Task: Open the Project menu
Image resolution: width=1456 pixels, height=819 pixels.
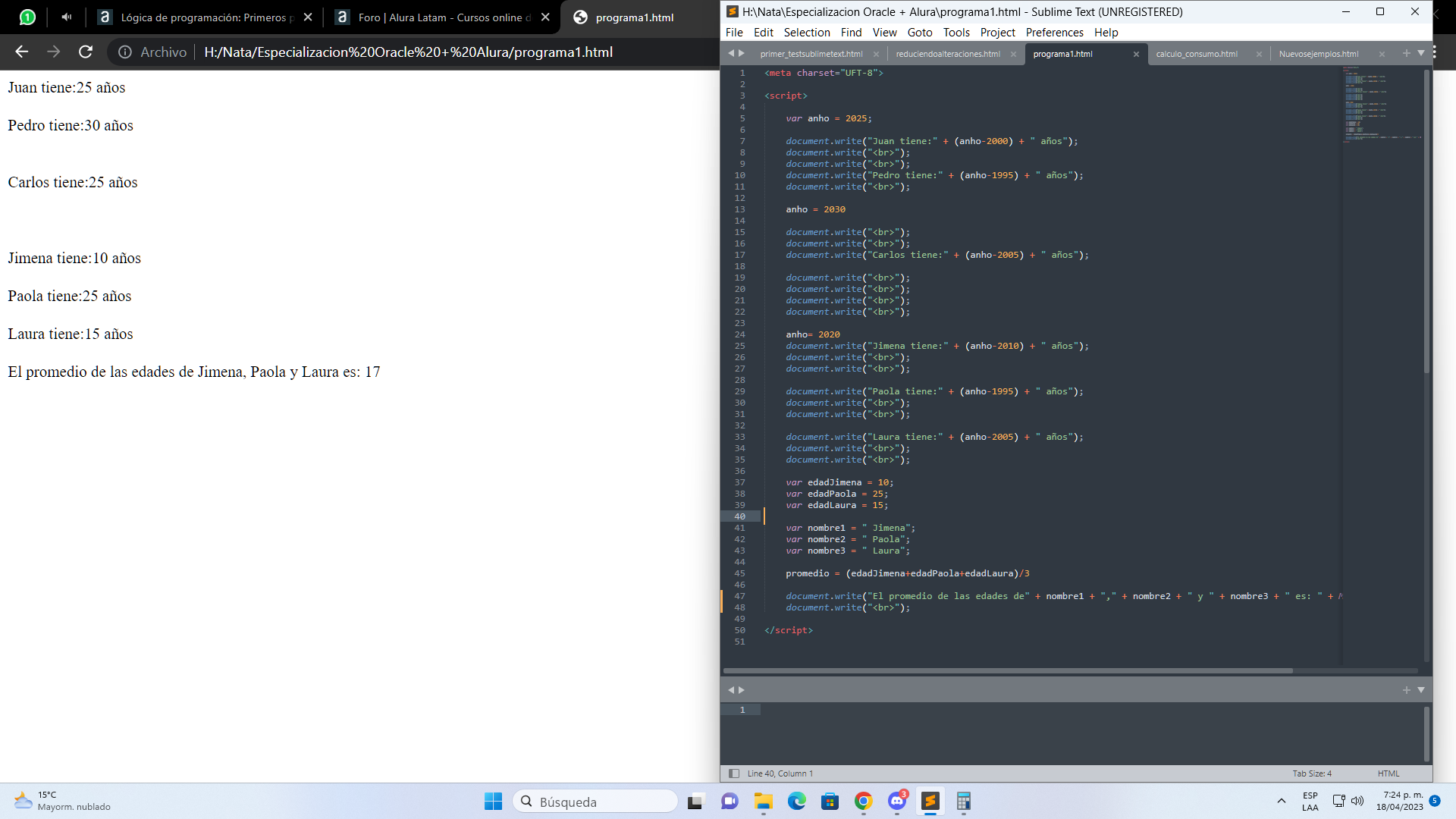Action: pyautogui.click(x=997, y=32)
